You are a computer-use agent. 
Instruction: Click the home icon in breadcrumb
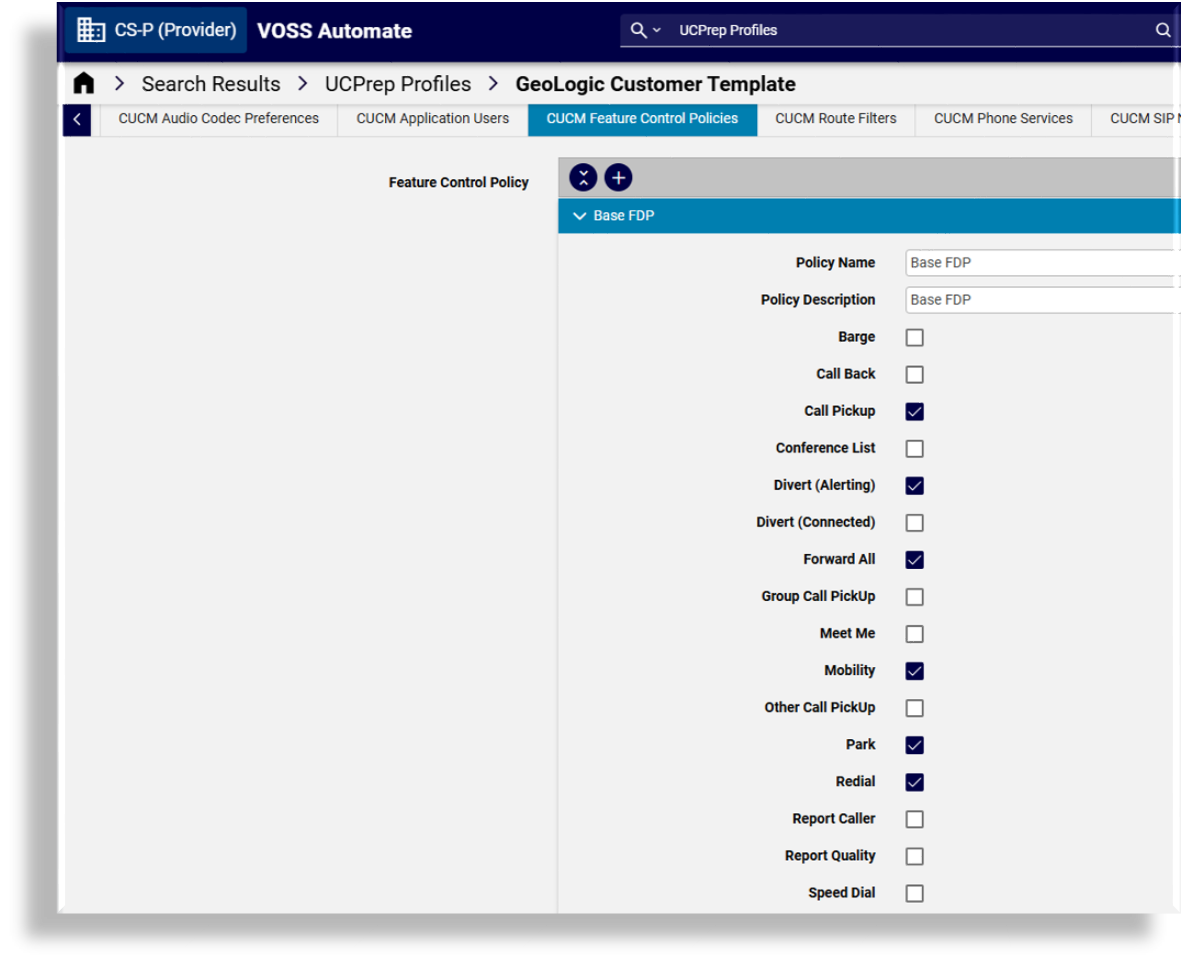tap(84, 84)
